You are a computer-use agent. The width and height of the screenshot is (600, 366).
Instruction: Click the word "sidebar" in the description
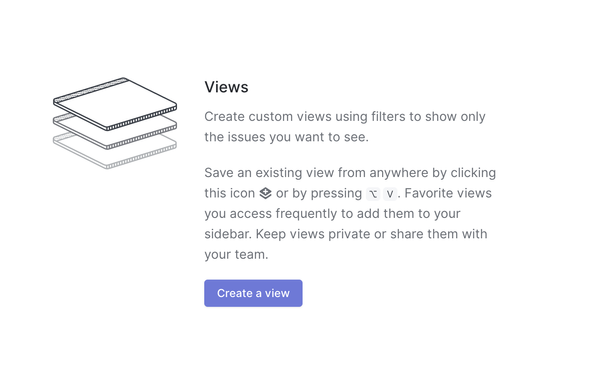click(226, 234)
